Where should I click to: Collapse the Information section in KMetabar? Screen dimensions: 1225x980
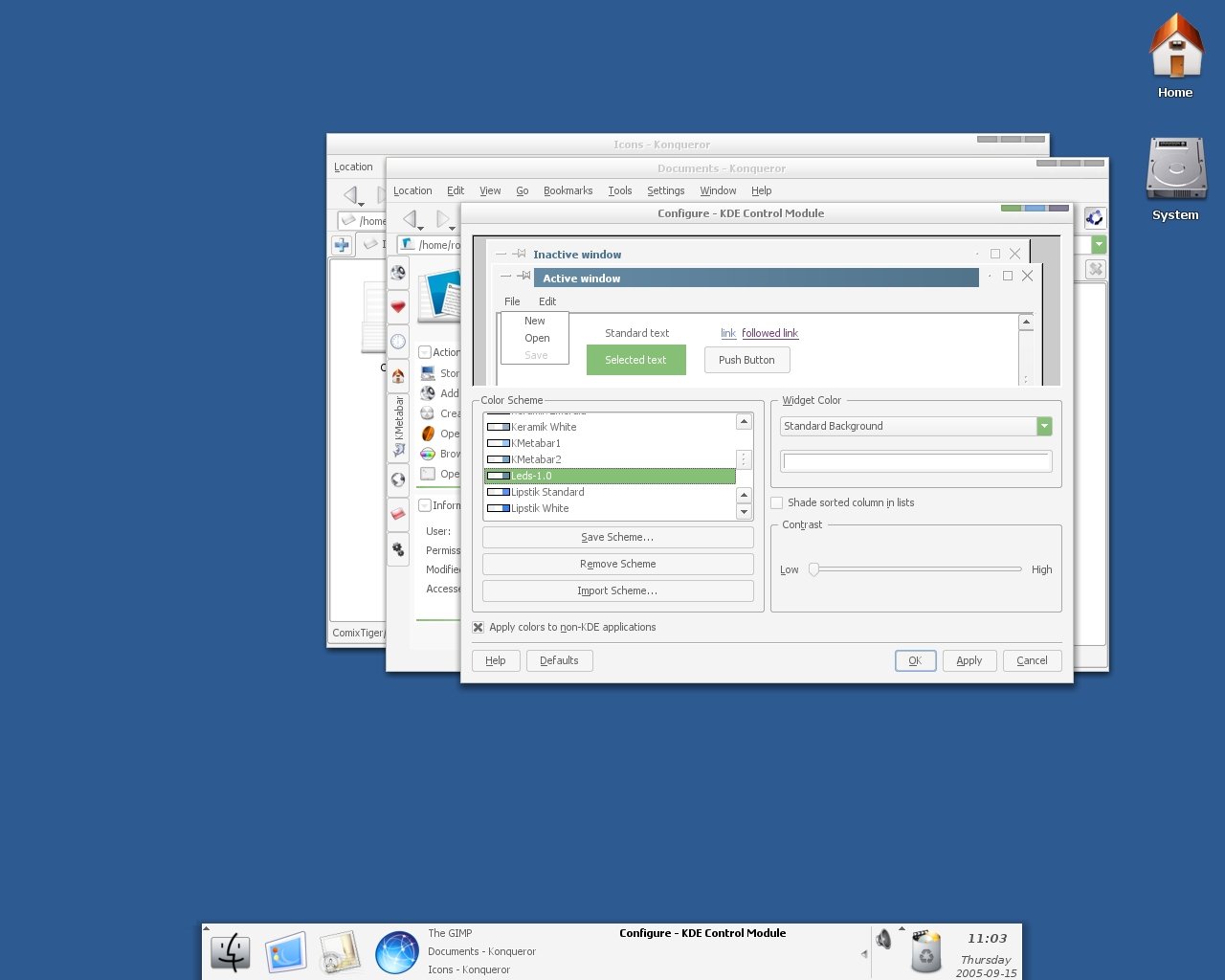[425, 505]
